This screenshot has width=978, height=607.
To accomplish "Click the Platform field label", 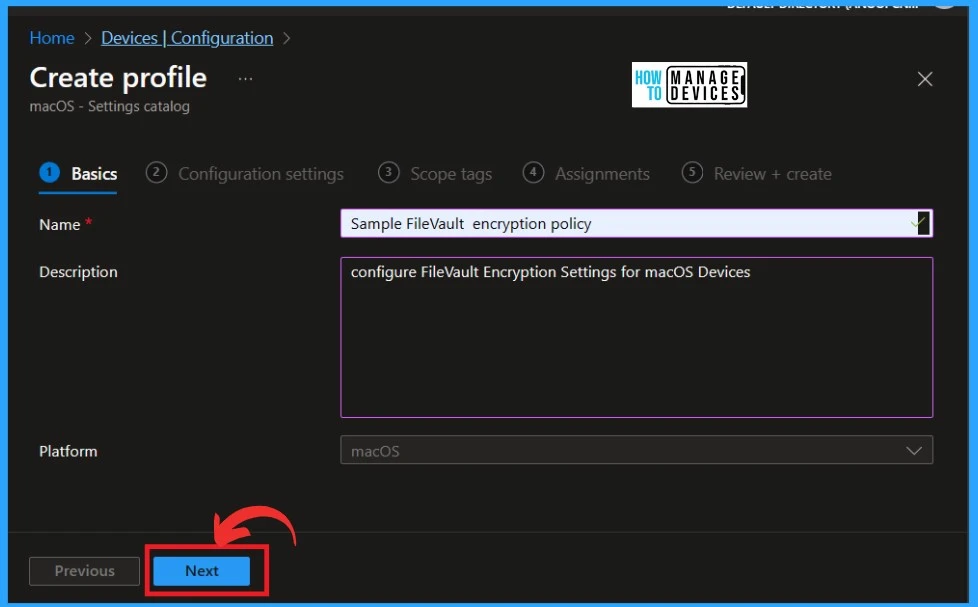I will click(68, 451).
